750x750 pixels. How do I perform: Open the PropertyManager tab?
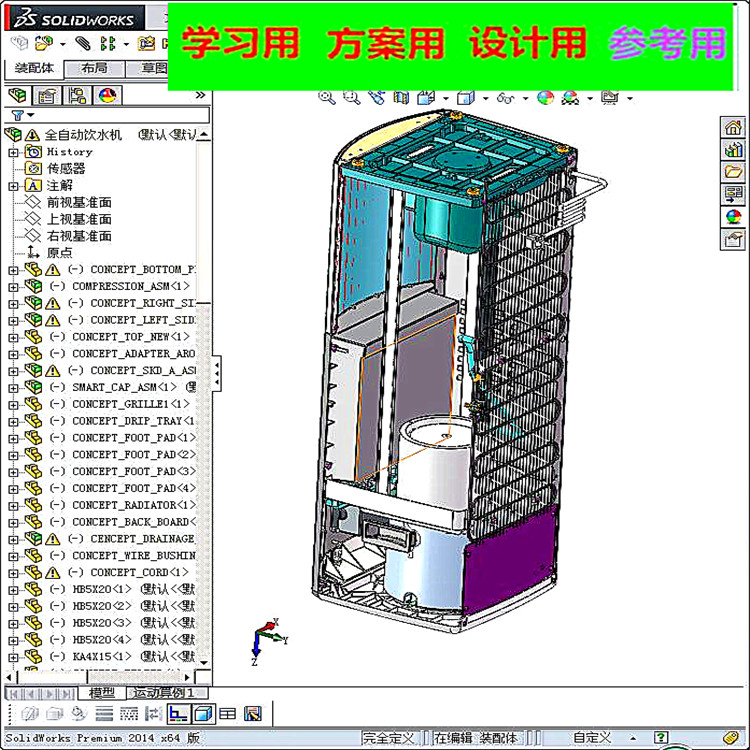(47, 96)
